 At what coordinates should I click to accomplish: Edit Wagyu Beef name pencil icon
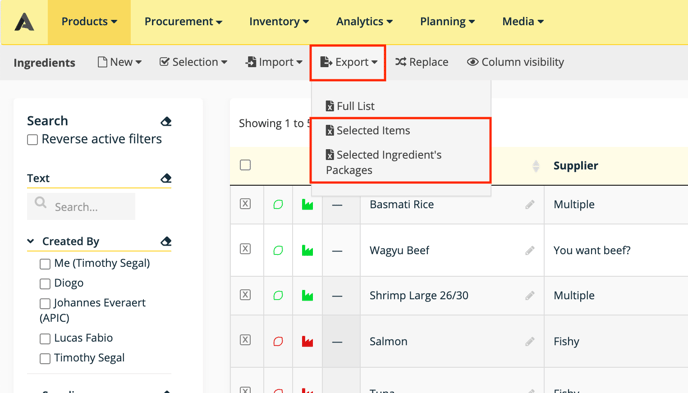coord(530,250)
